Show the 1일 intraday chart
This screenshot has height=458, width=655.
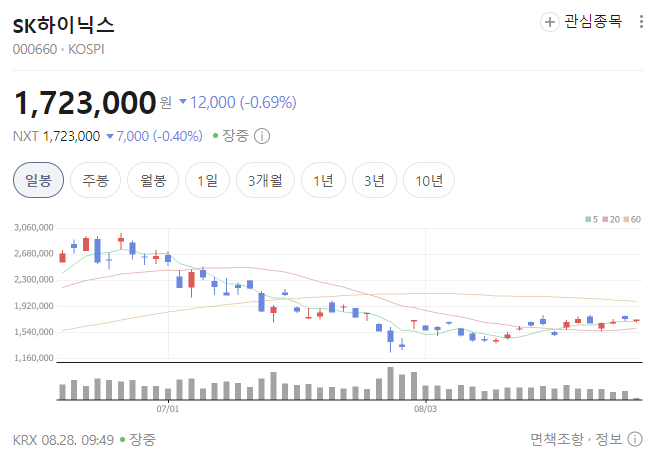(x=207, y=180)
